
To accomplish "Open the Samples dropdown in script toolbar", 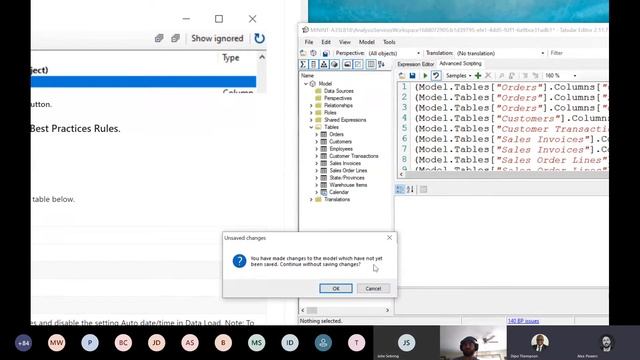I will point(458,76).
